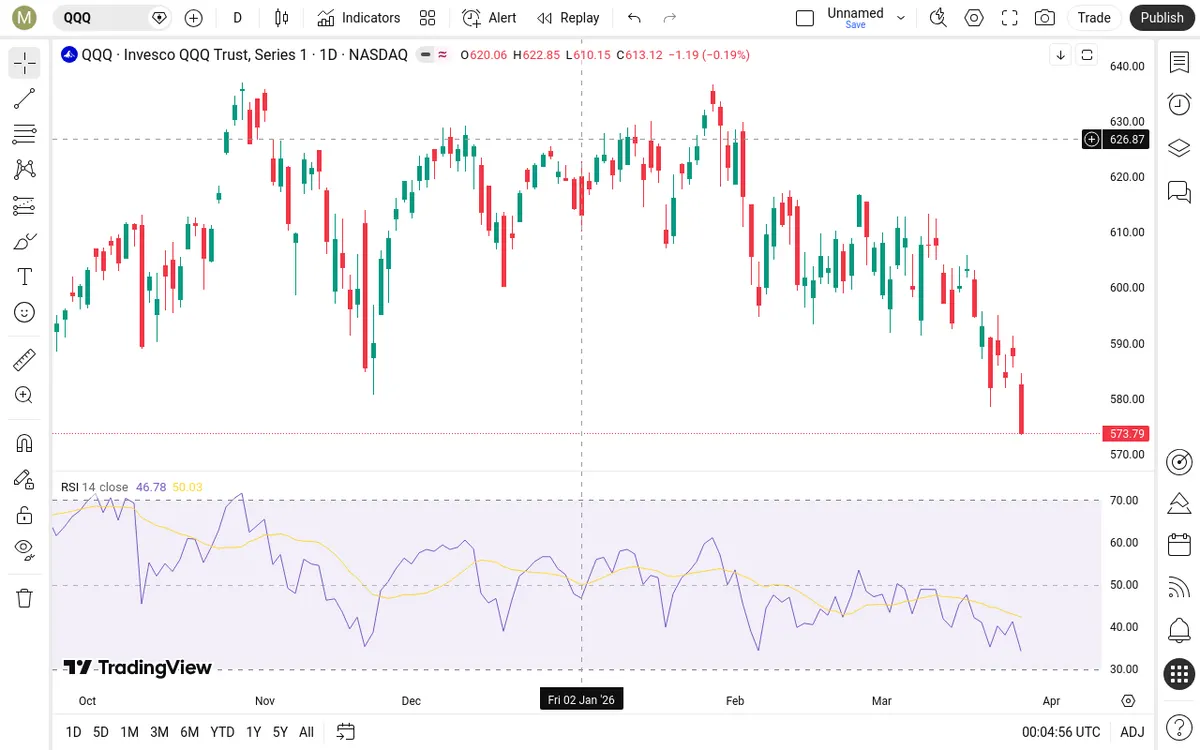The width and height of the screenshot is (1200, 750).
Task: Open the Fibonacci retracement tools
Action: click(25, 134)
